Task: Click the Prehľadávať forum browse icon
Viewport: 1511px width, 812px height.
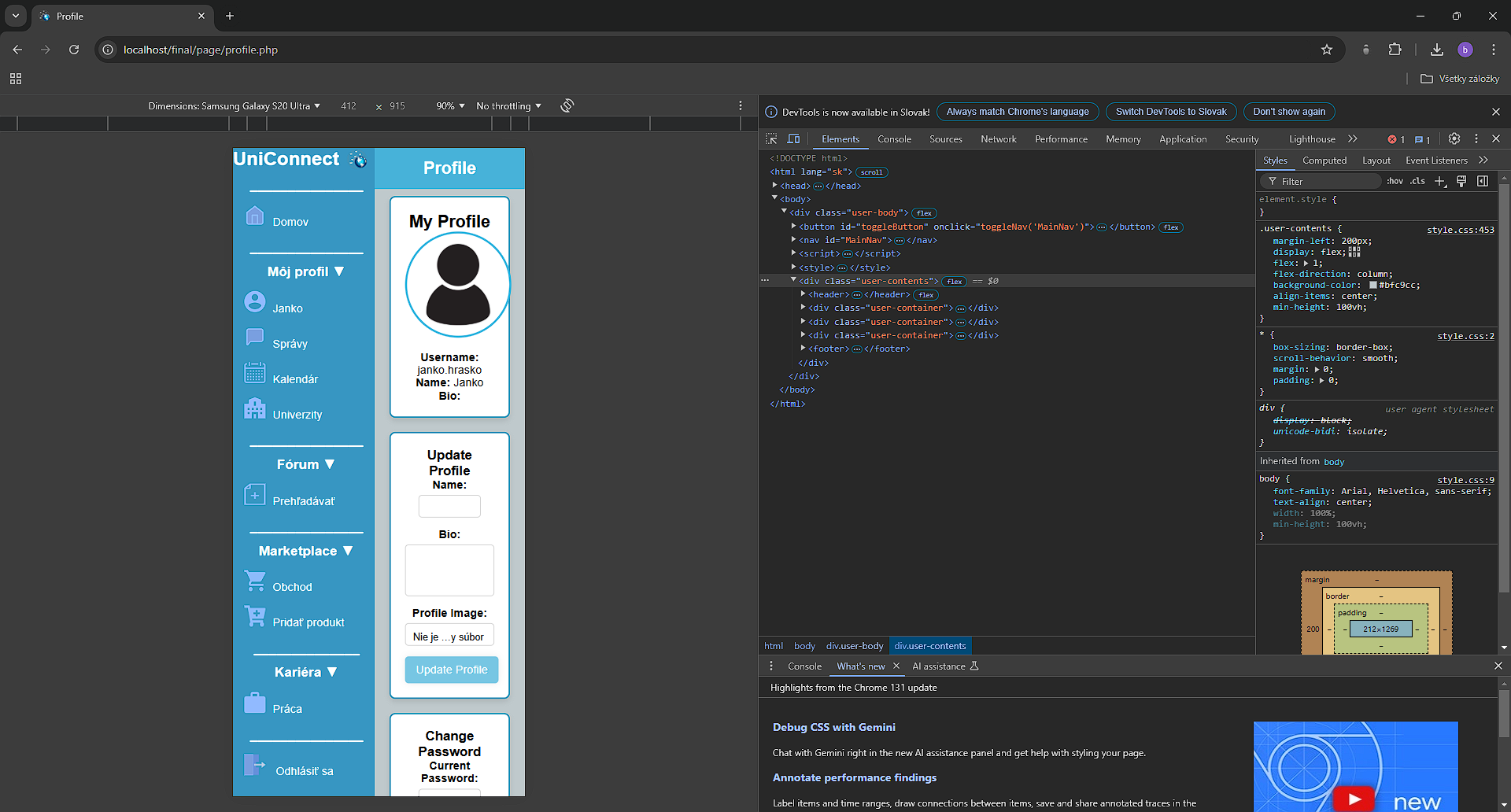Action: 255,495
